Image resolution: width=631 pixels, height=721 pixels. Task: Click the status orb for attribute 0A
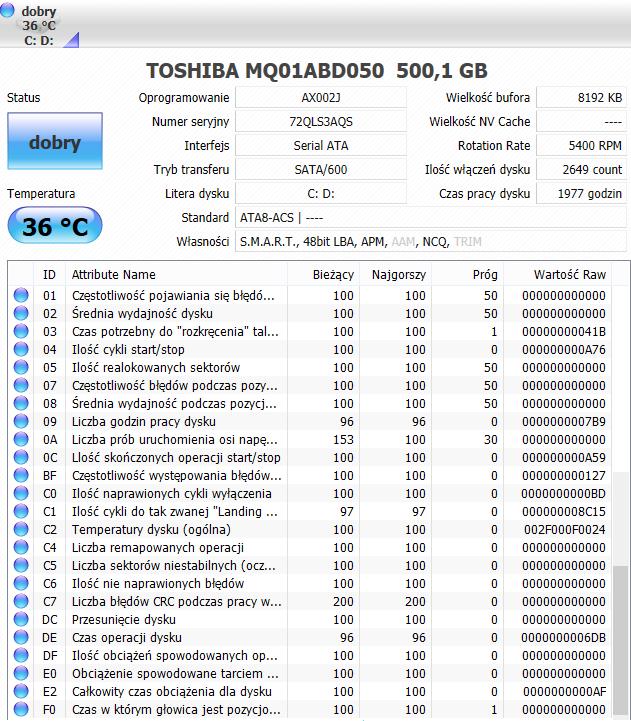click(21, 439)
